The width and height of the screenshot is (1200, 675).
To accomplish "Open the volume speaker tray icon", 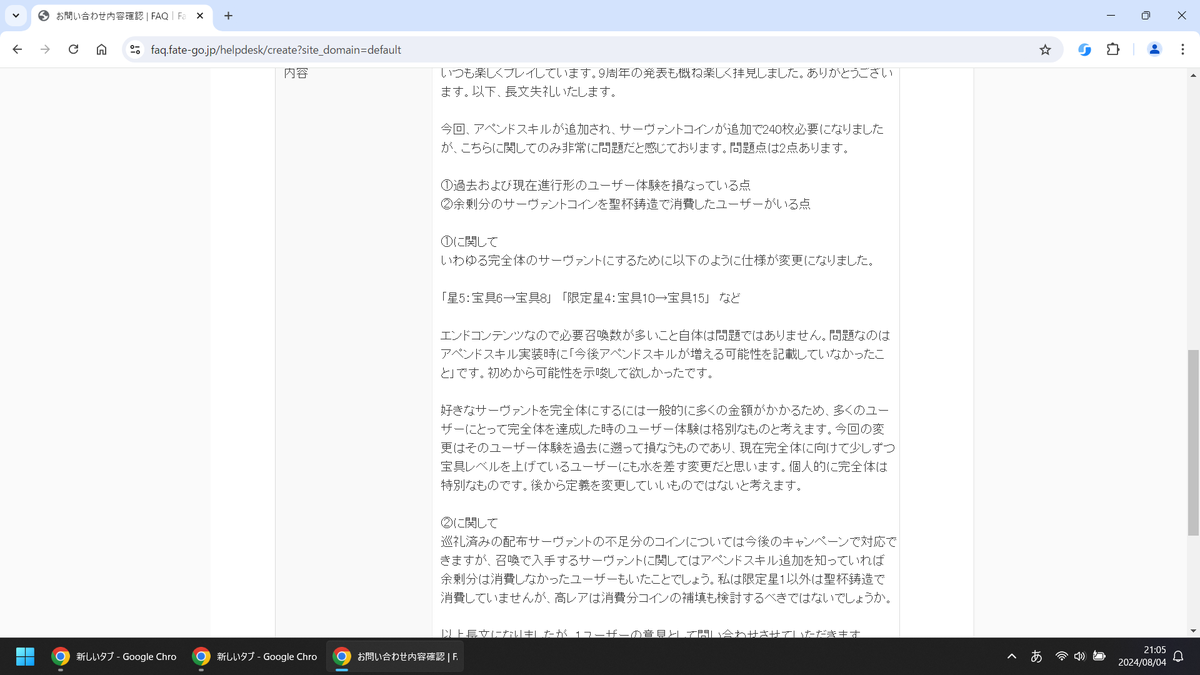I will click(x=1080, y=656).
